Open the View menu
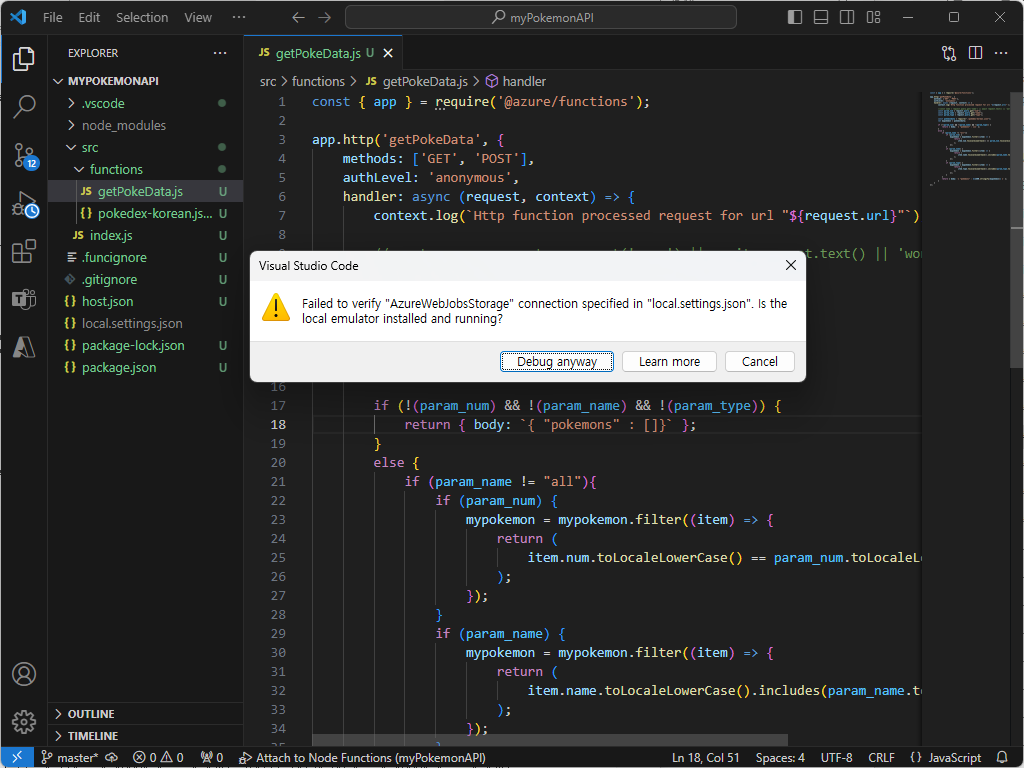The image size is (1024, 768). [x=198, y=18]
